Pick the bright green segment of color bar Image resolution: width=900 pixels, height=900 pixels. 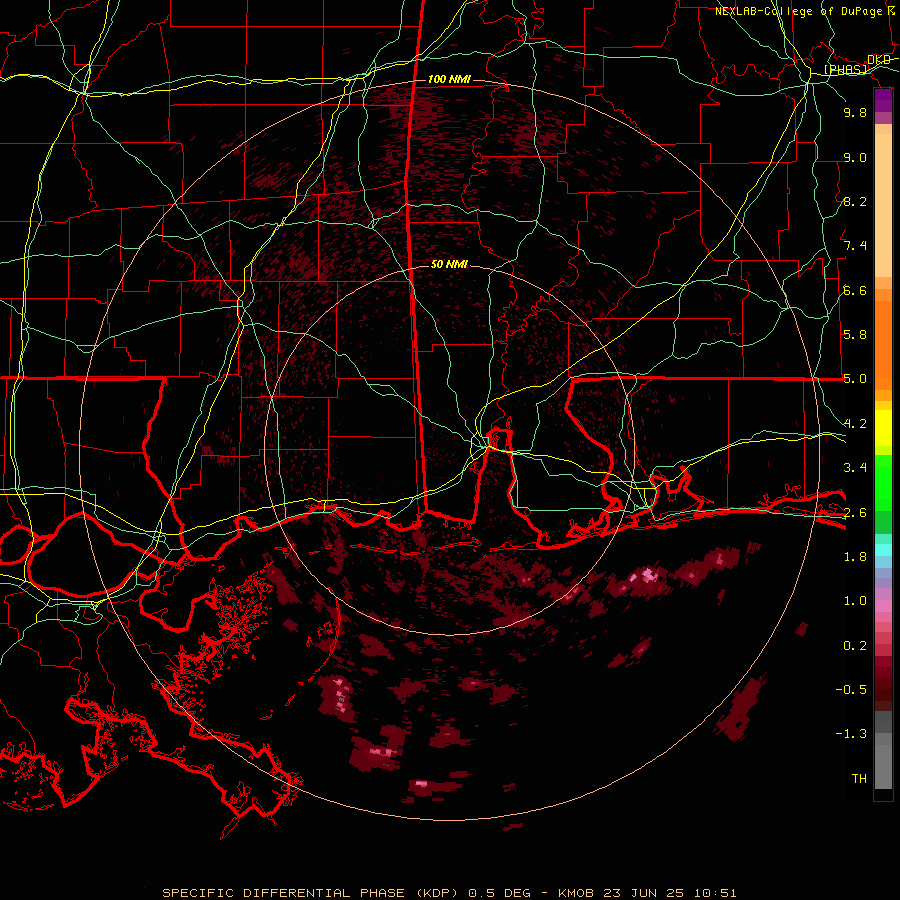pos(883,483)
